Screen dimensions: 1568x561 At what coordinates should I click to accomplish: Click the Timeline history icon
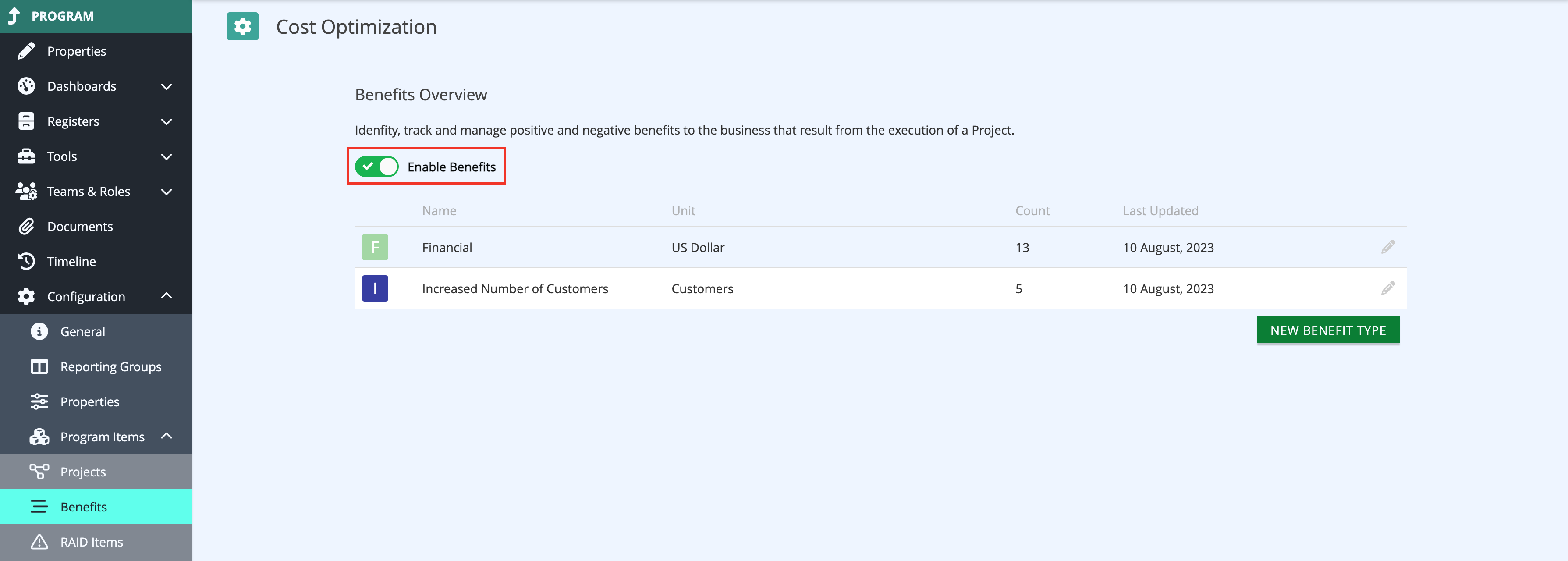[26, 262]
